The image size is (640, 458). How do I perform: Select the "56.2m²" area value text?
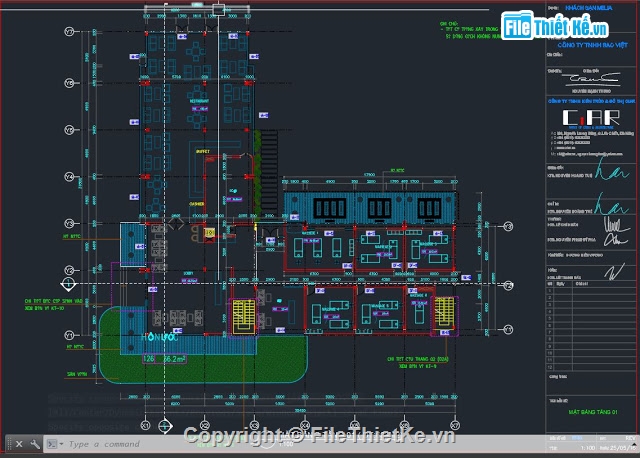174,359
